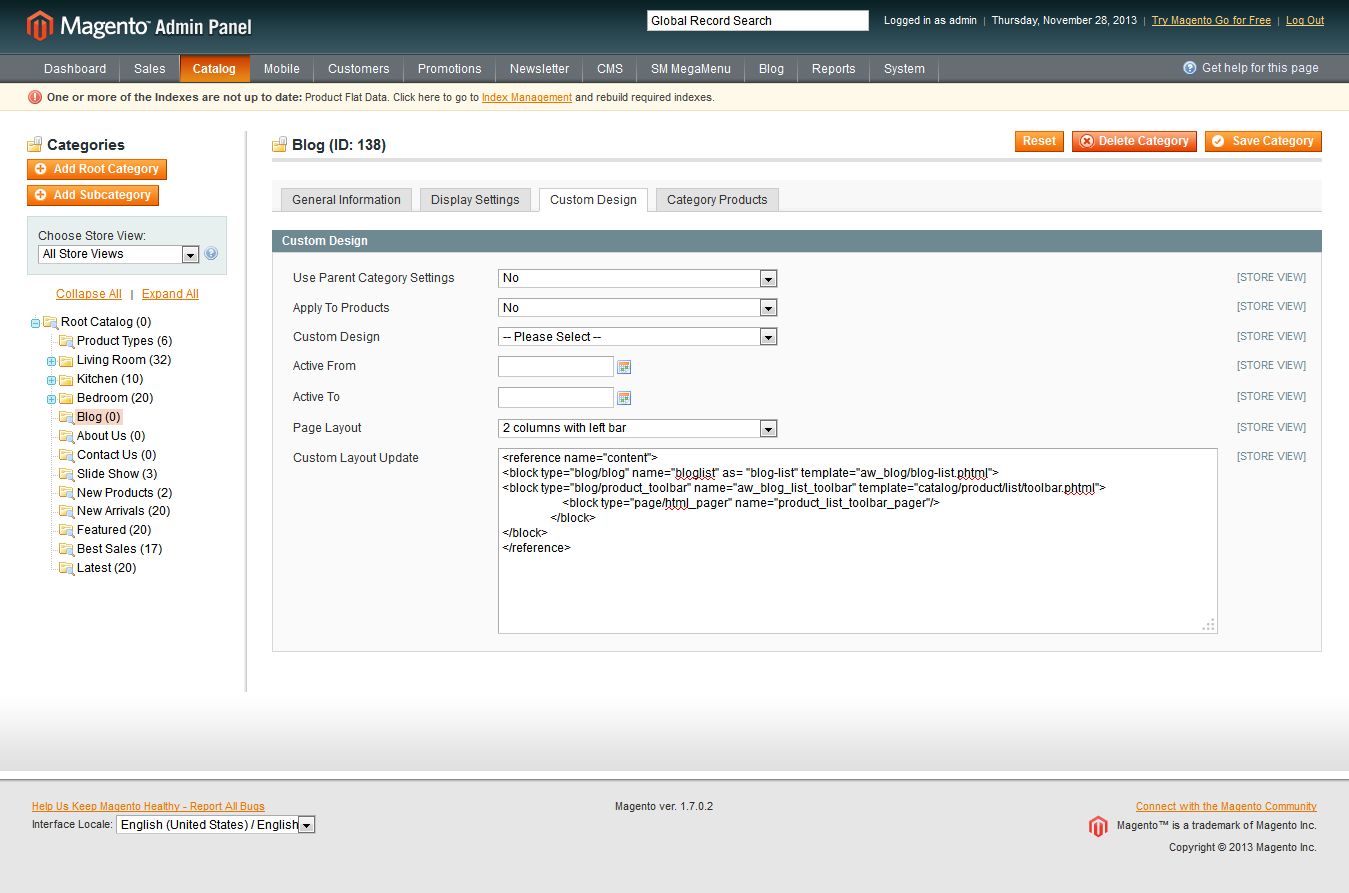
Task: Click the Active From date field
Action: [x=556, y=367]
